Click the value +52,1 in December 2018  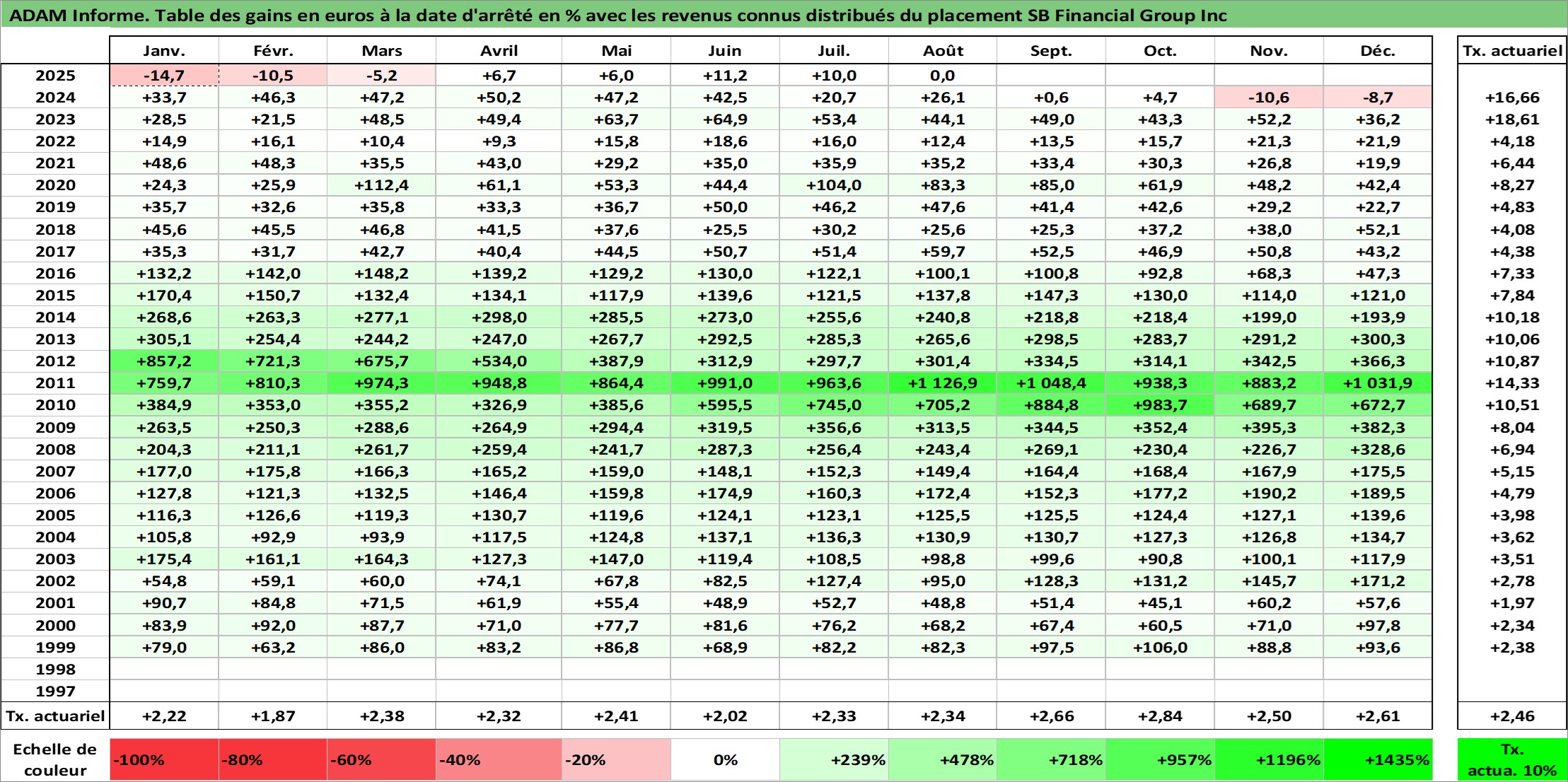(x=1378, y=230)
